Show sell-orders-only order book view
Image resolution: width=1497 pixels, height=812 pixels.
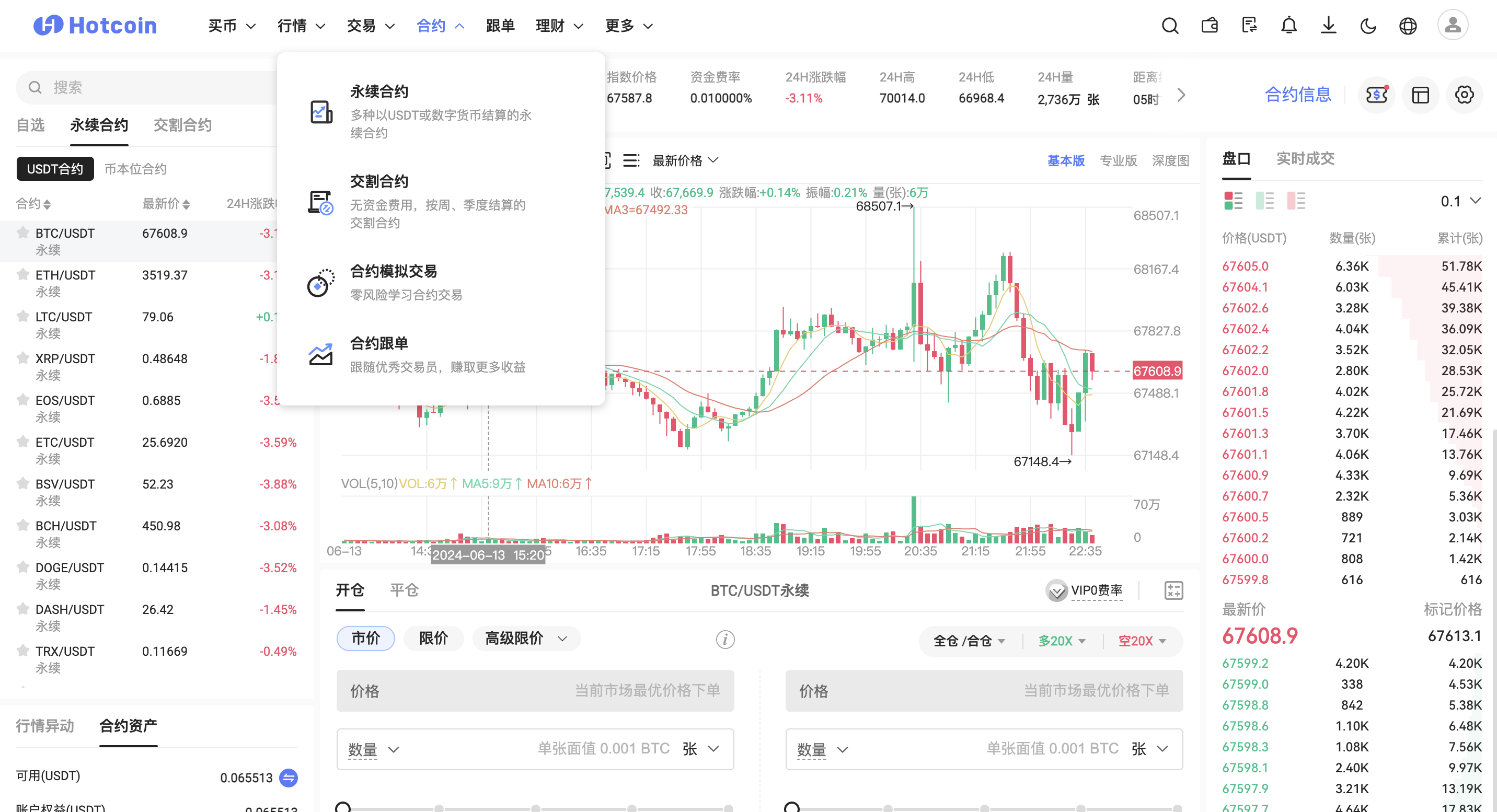tap(1295, 200)
